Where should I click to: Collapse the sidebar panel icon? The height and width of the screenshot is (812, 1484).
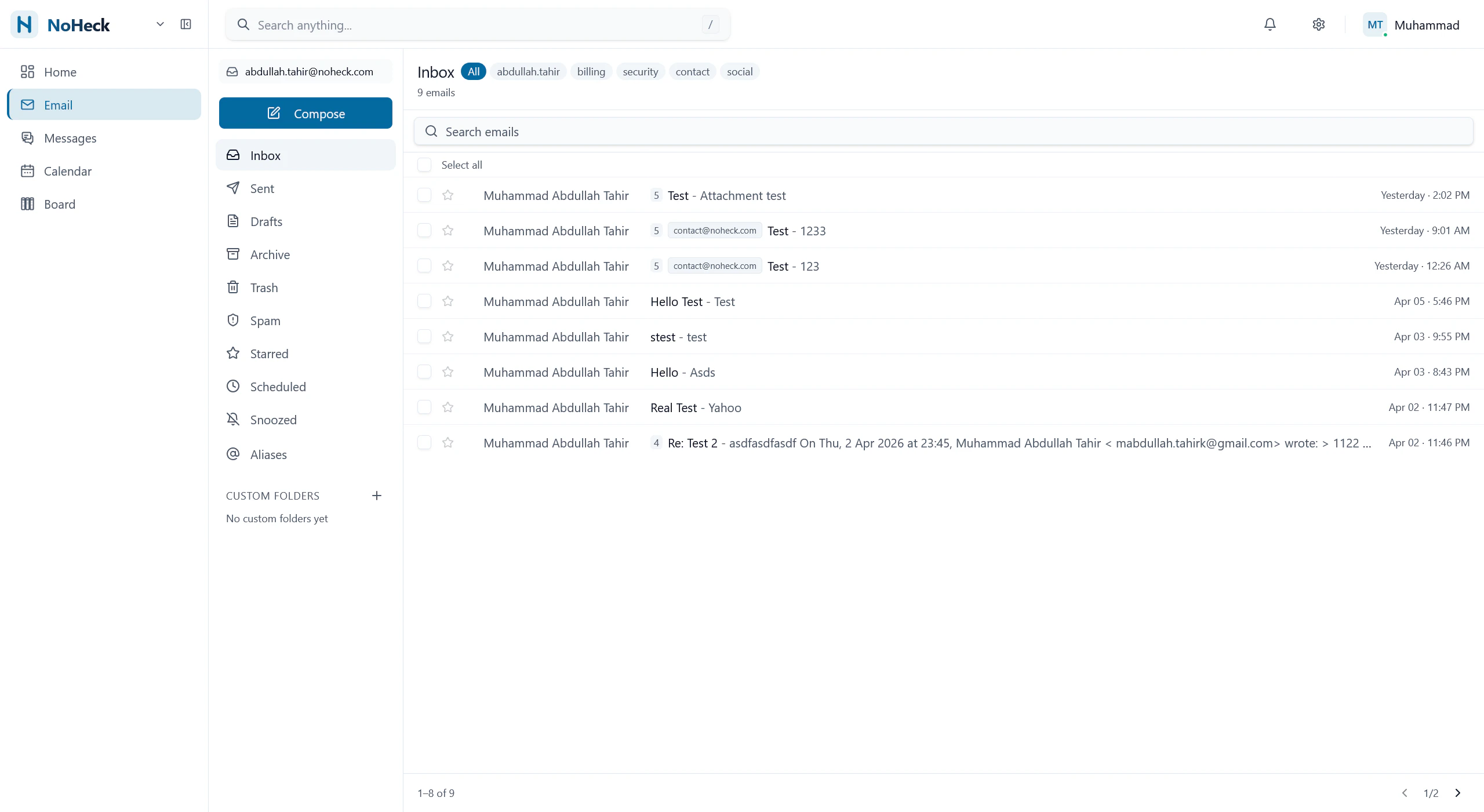tap(185, 24)
